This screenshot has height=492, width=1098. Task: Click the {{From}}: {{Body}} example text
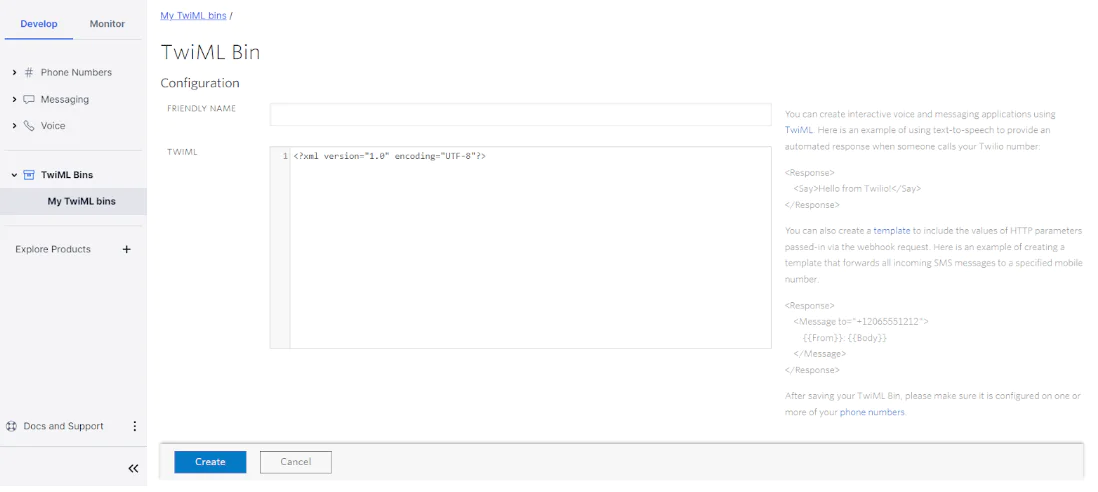point(845,338)
